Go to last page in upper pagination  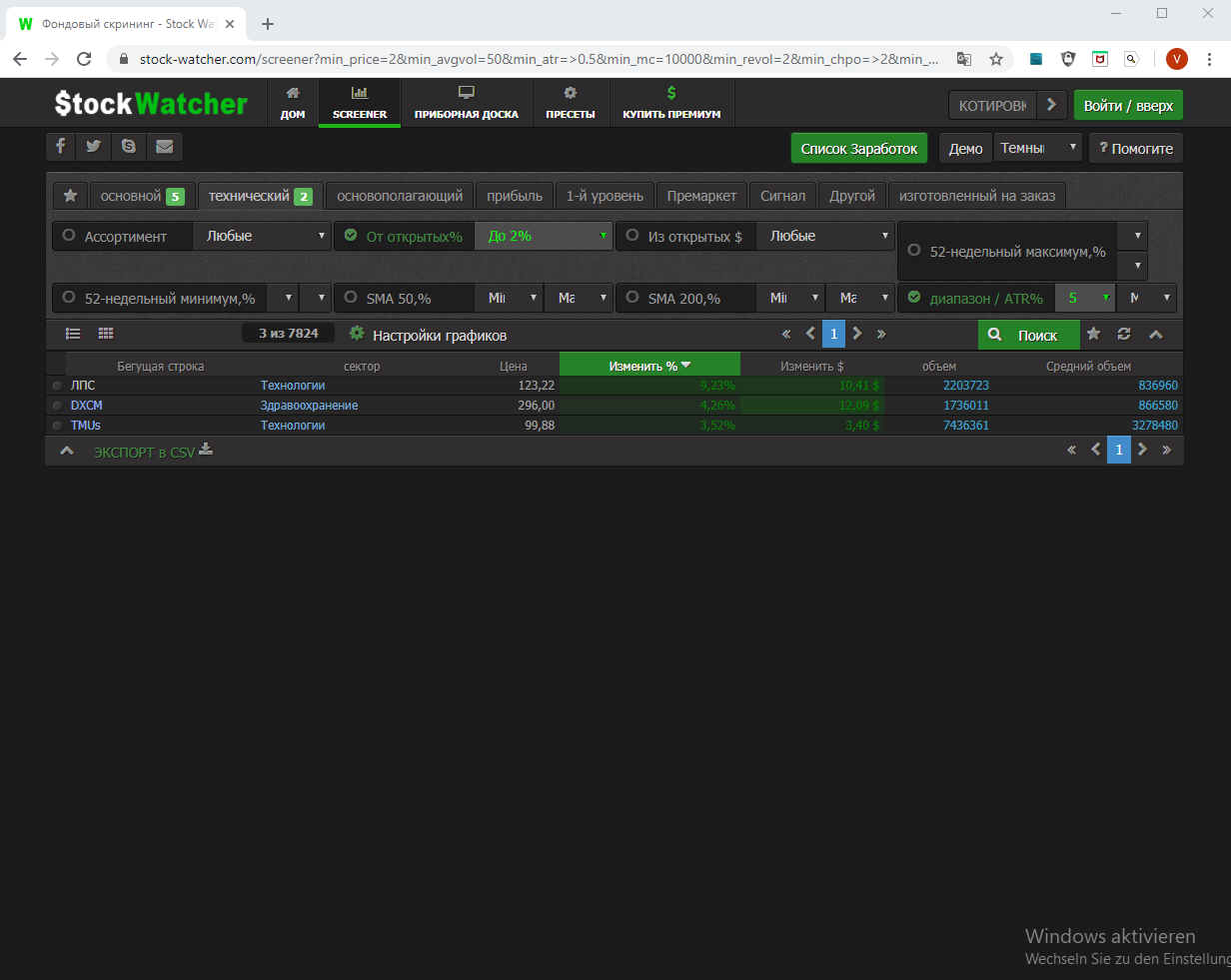tap(881, 334)
